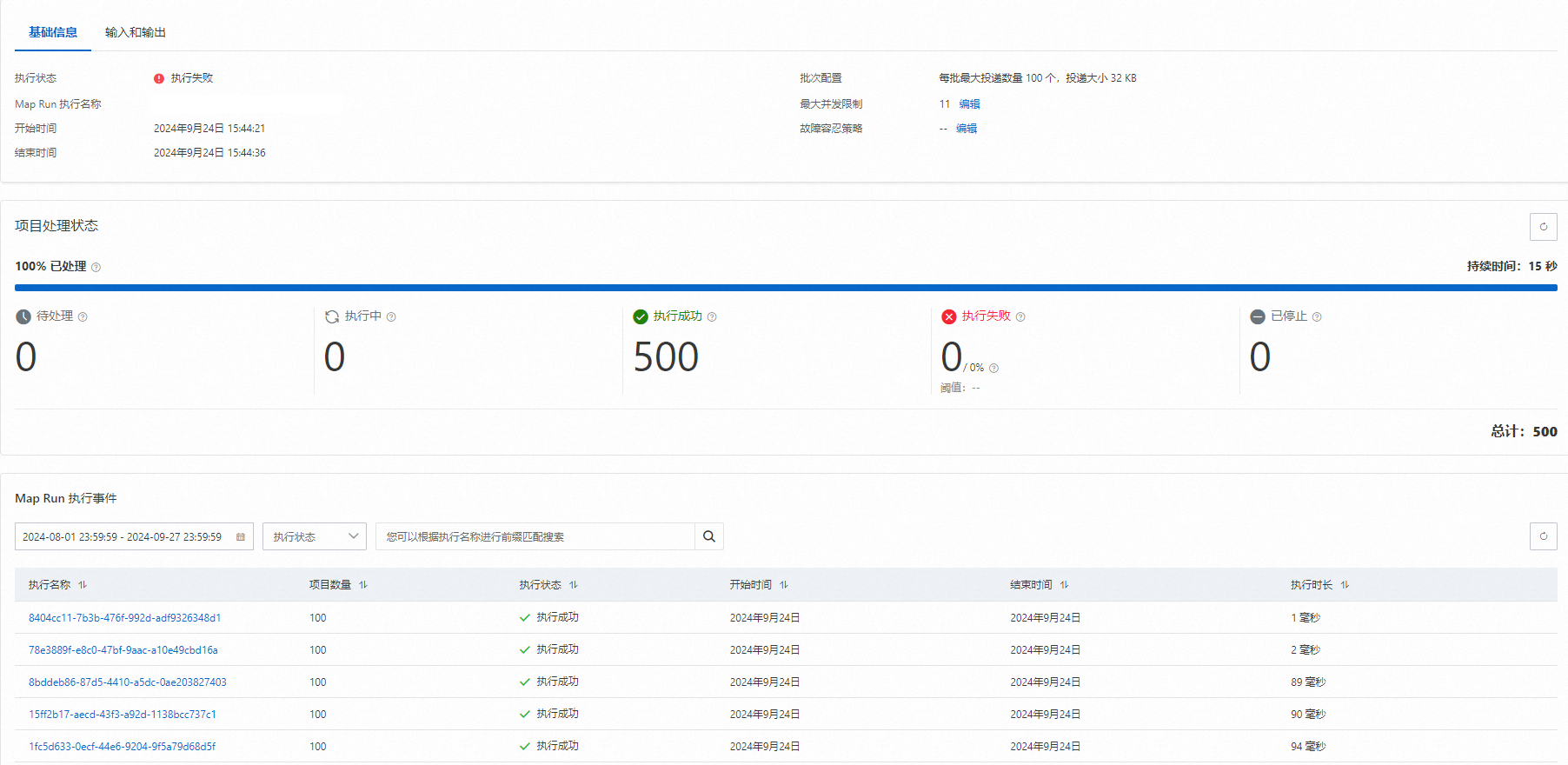Viewport: 1568px width, 765px height.
Task: Click the search magnifier button
Action: coord(709,536)
